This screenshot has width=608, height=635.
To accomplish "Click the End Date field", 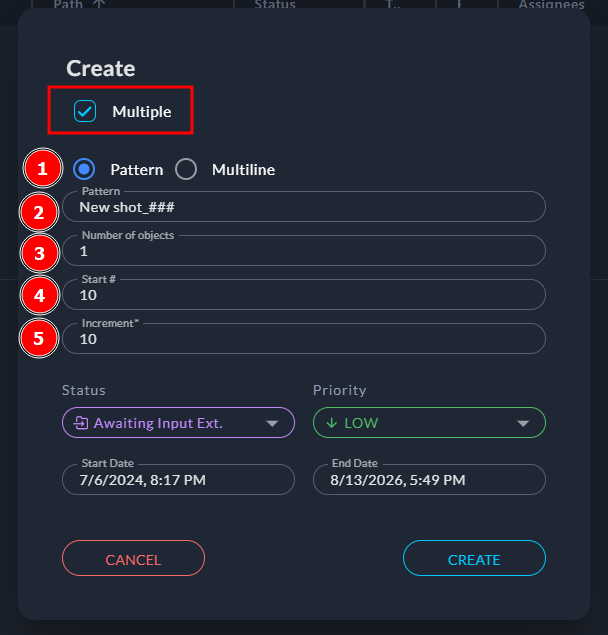I will [429, 480].
